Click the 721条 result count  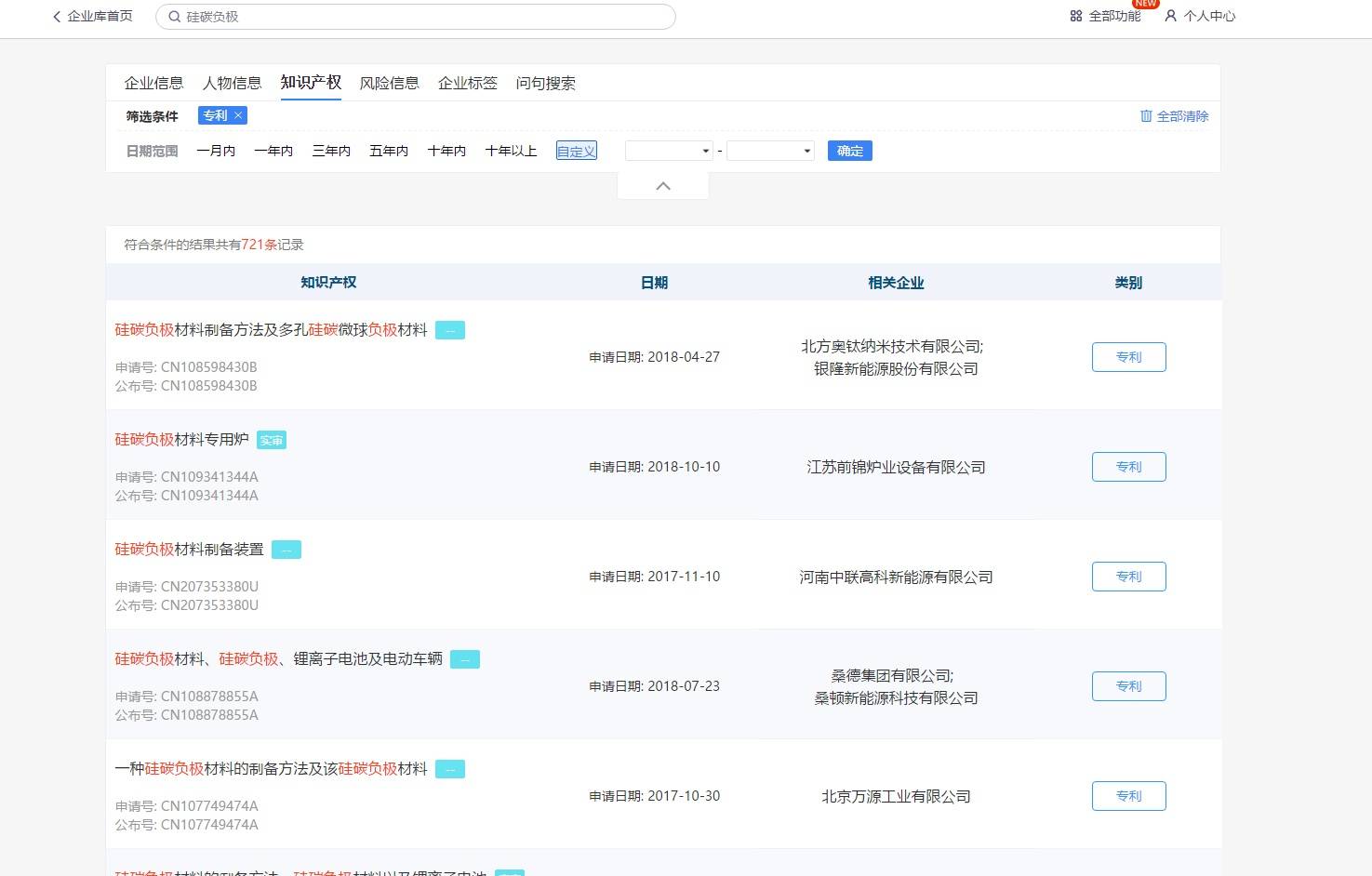click(260, 245)
